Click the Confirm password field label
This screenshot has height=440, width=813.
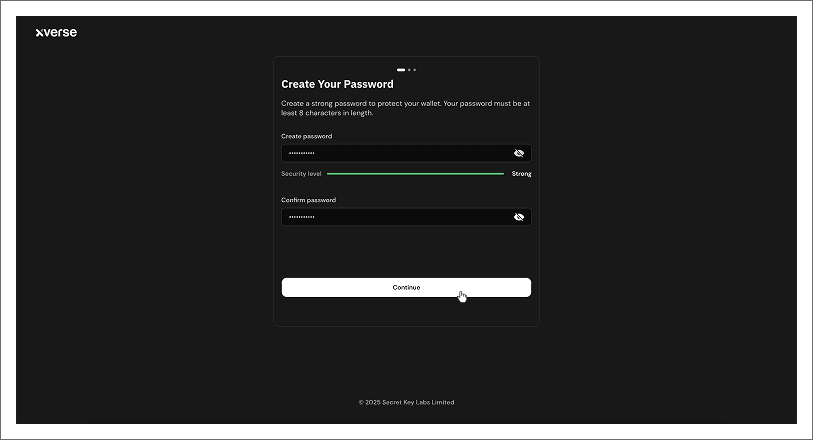pos(308,200)
